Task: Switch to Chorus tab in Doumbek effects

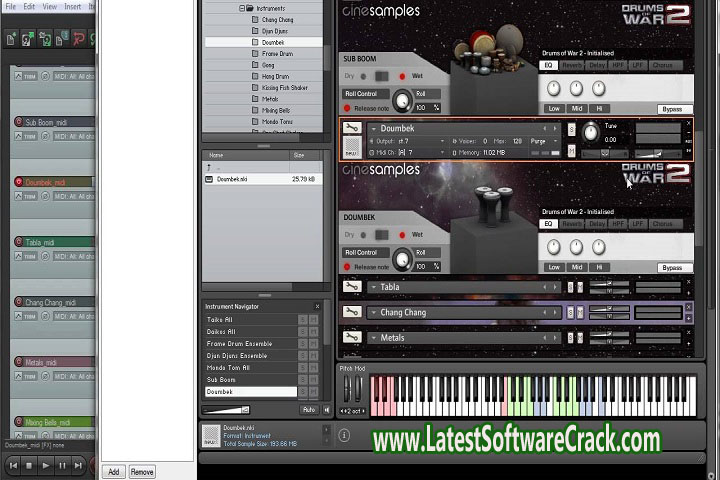Action: point(663,224)
